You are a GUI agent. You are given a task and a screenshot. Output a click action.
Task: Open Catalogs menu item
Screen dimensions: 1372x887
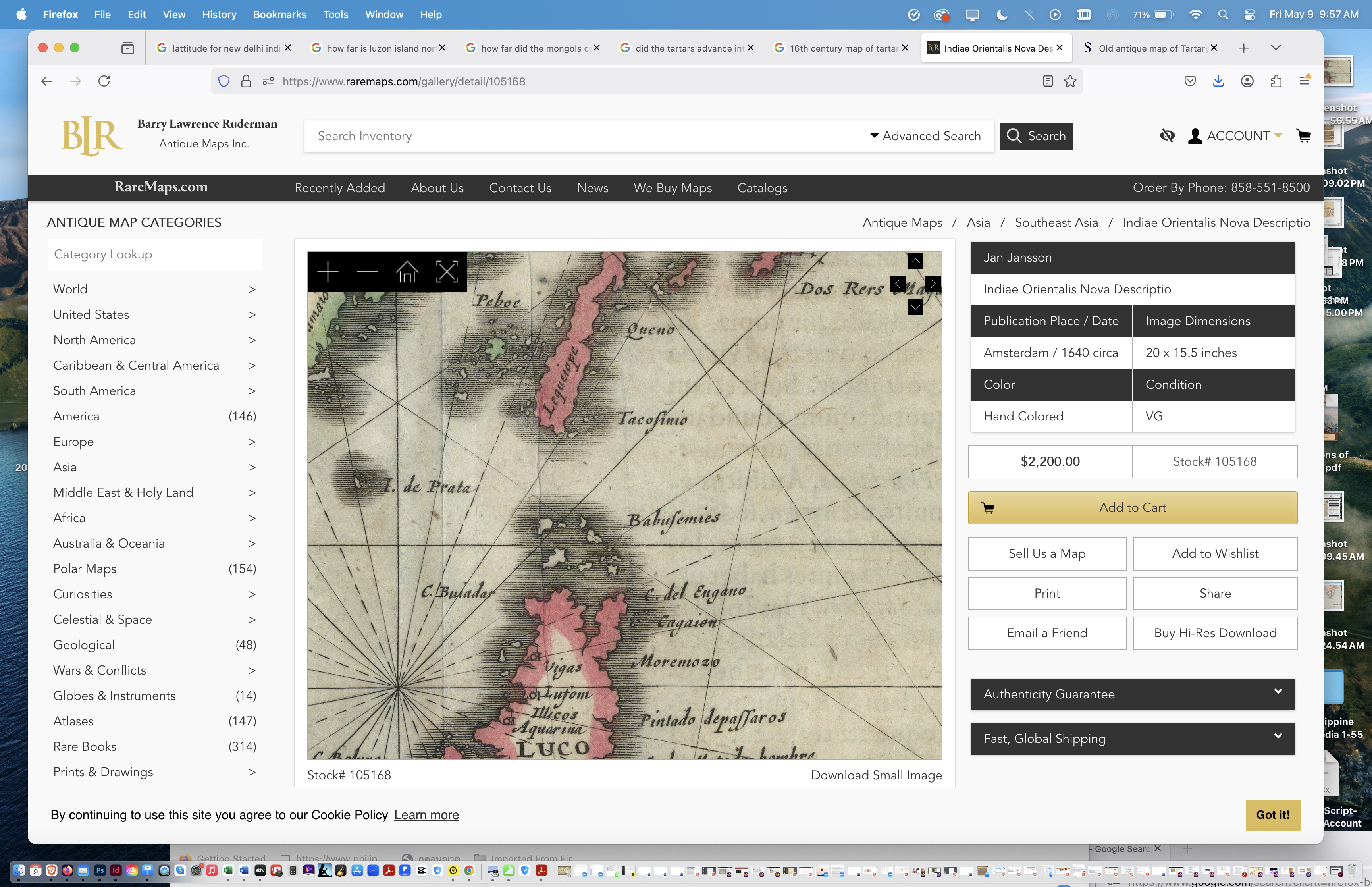(762, 188)
